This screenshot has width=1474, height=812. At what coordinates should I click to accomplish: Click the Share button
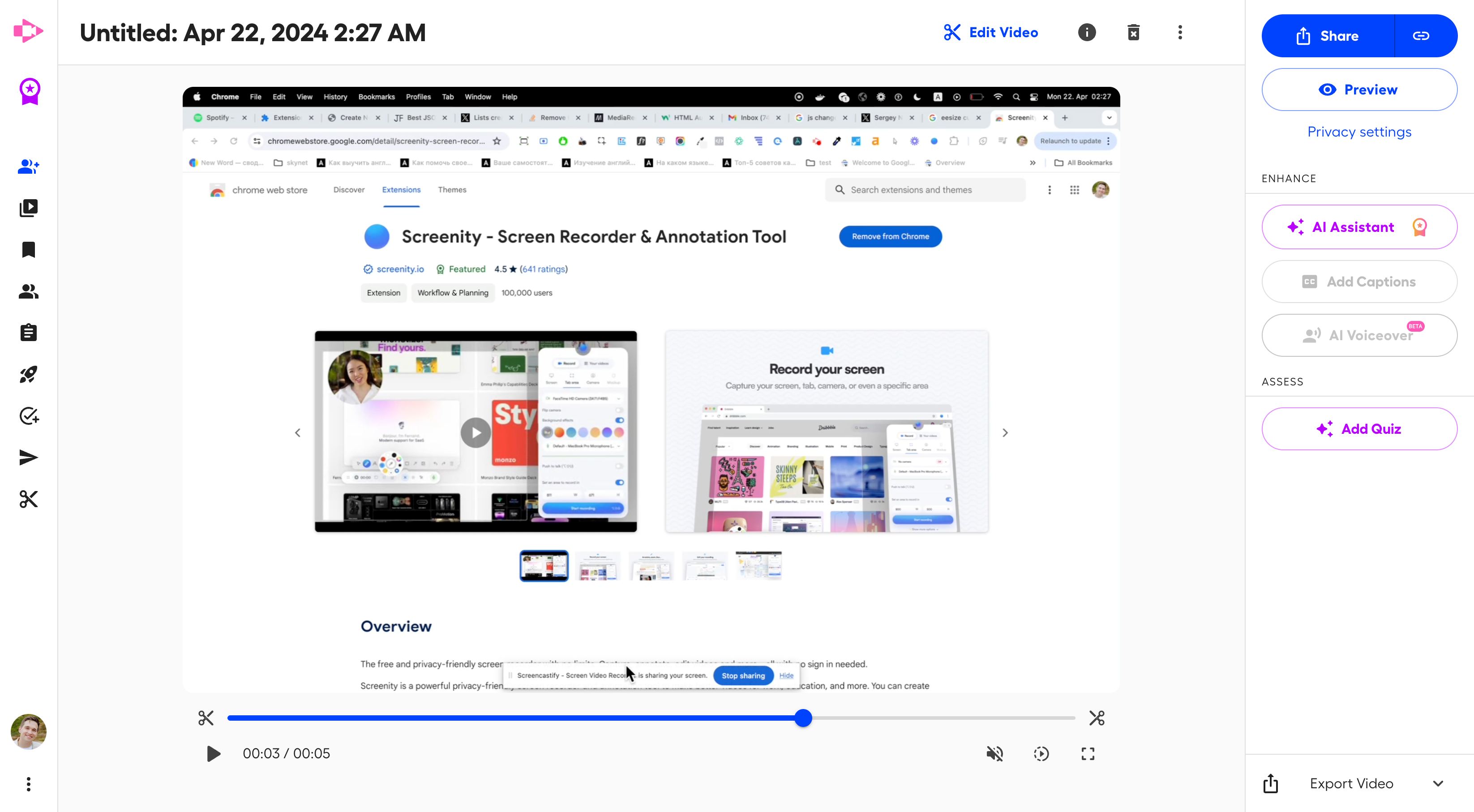click(1328, 36)
